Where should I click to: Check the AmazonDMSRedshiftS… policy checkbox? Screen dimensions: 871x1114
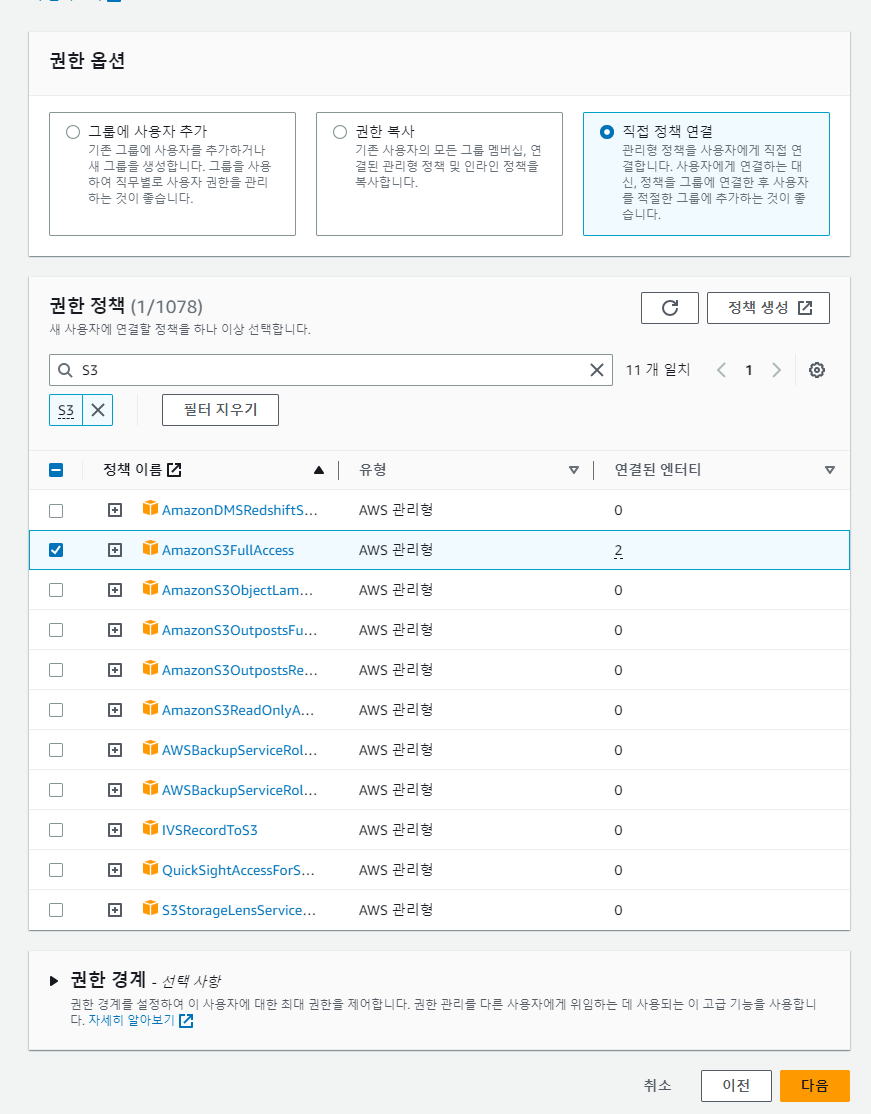coord(56,511)
